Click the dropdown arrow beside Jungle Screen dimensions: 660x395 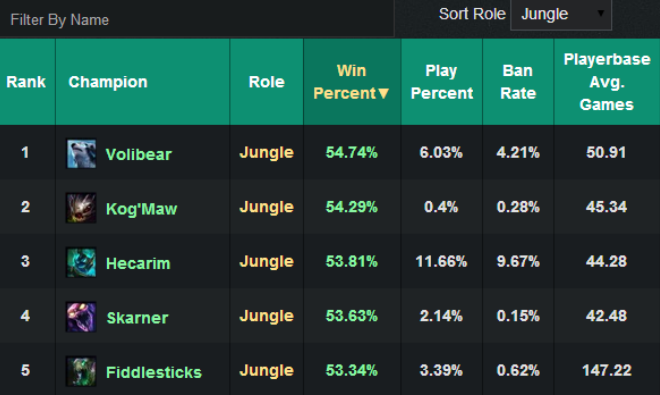601,13
